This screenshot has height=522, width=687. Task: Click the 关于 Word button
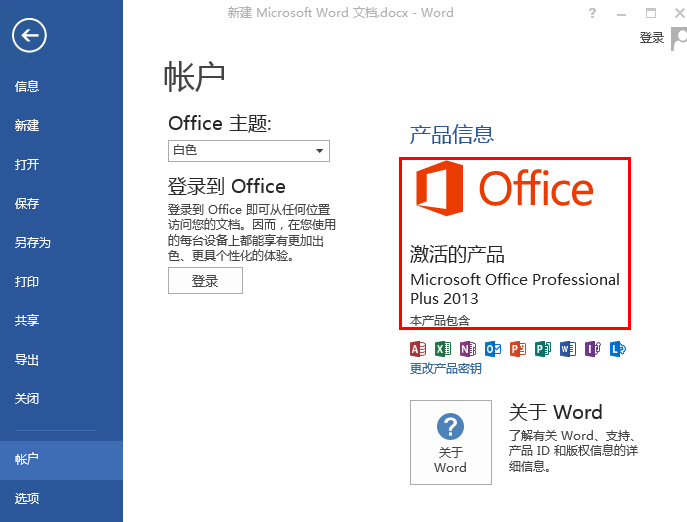[450, 442]
